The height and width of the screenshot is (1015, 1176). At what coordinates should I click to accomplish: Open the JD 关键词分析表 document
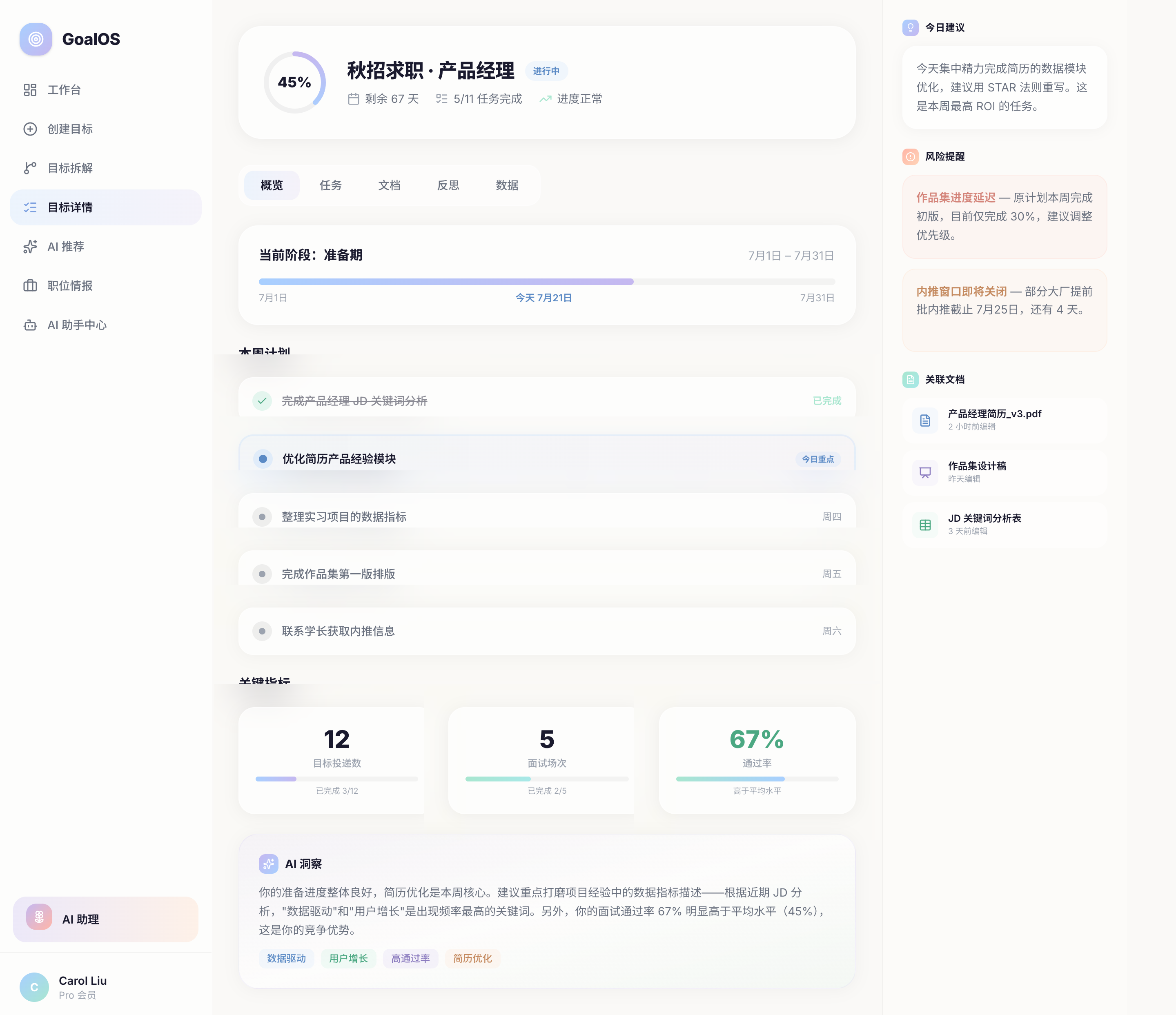(1004, 524)
